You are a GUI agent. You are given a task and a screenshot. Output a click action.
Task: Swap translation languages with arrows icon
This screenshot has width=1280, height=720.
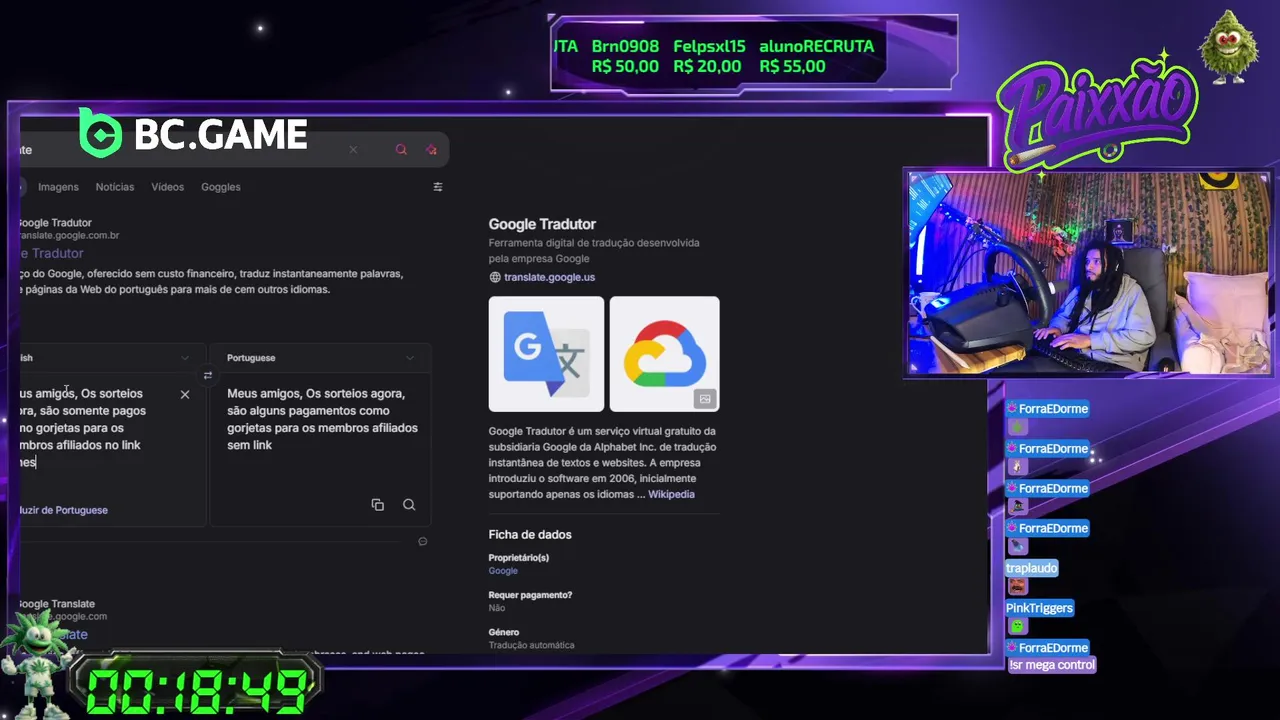tap(208, 376)
